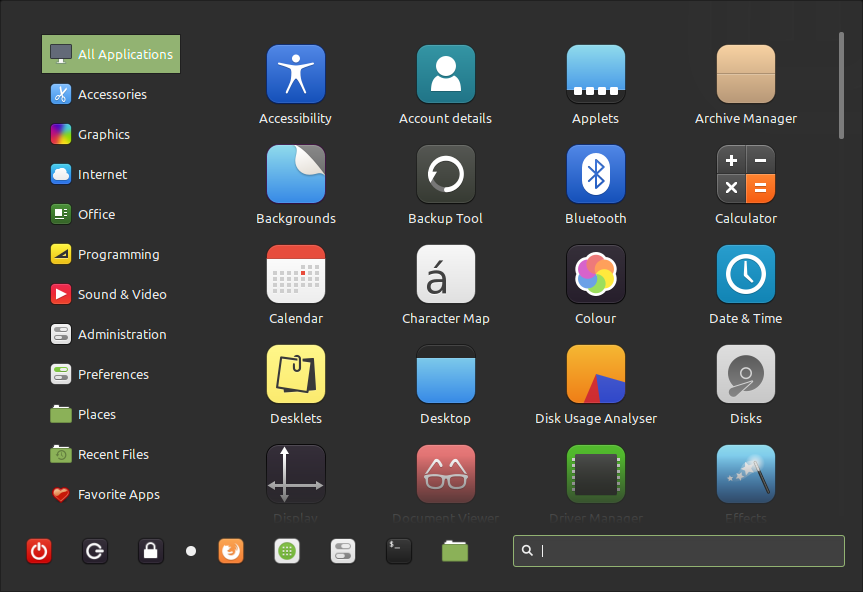Lock the screen with padlock icon
The height and width of the screenshot is (592, 863).
point(150,551)
